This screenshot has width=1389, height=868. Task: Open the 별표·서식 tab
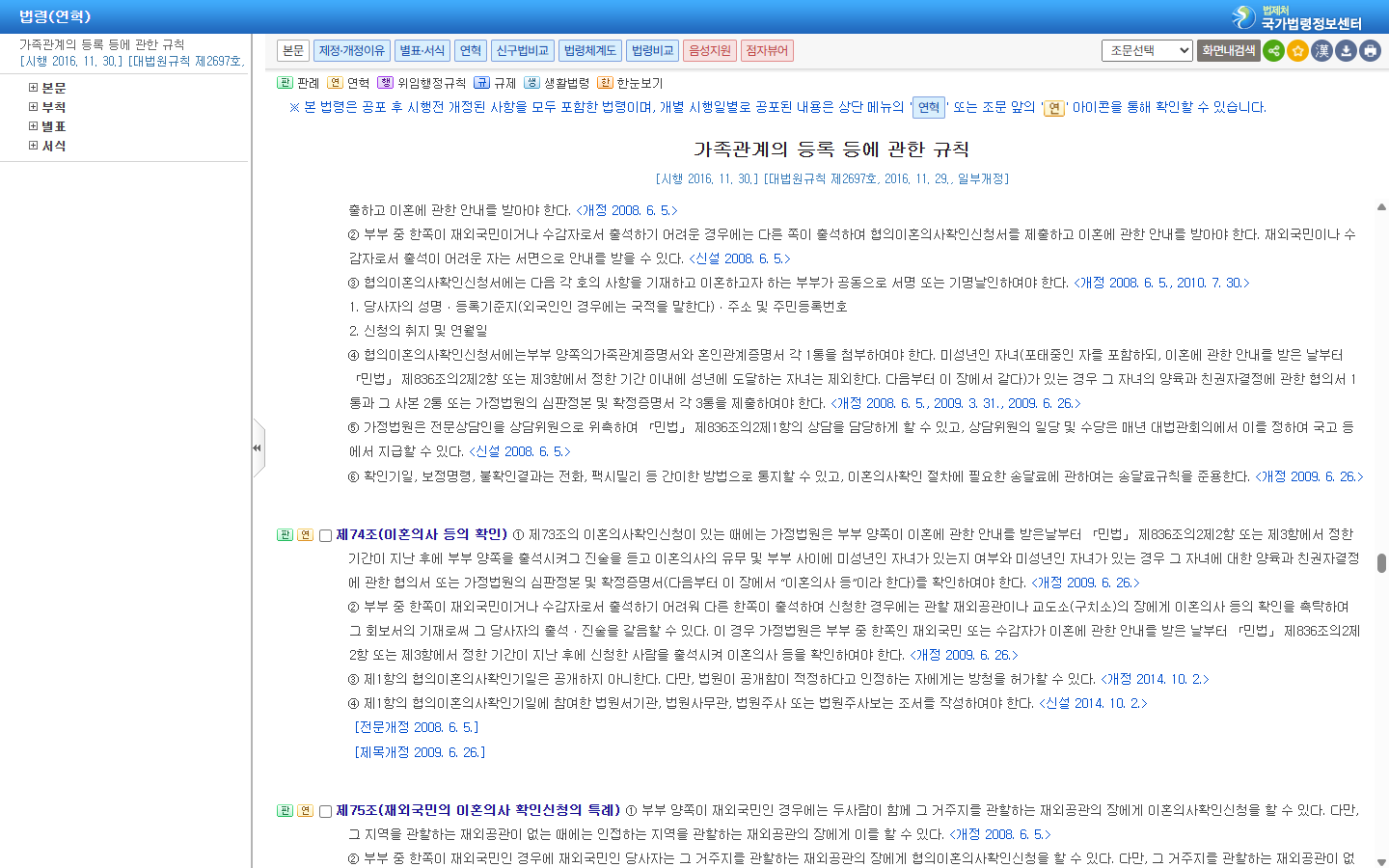[x=422, y=50]
